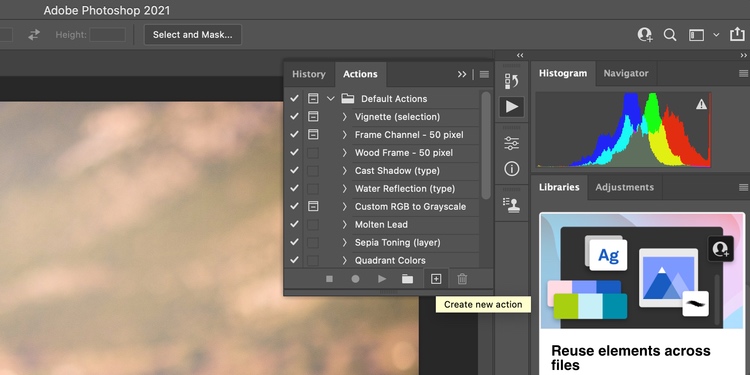Image resolution: width=750 pixels, height=375 pixels.
Task: Toggle the checkmark for Molten Lead action
Action: point(294,224)
